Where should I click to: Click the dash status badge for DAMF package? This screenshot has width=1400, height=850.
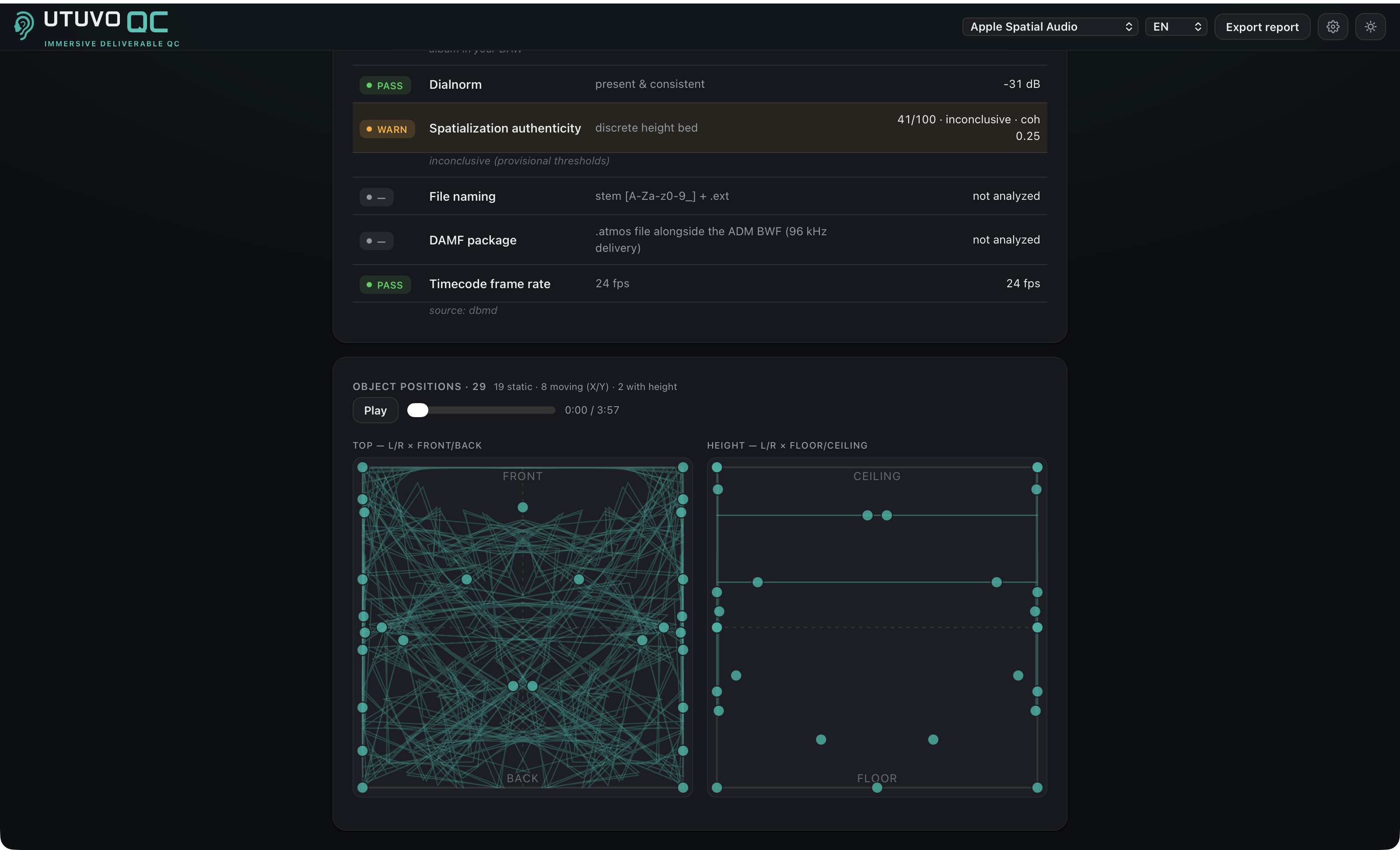point(376,241)
